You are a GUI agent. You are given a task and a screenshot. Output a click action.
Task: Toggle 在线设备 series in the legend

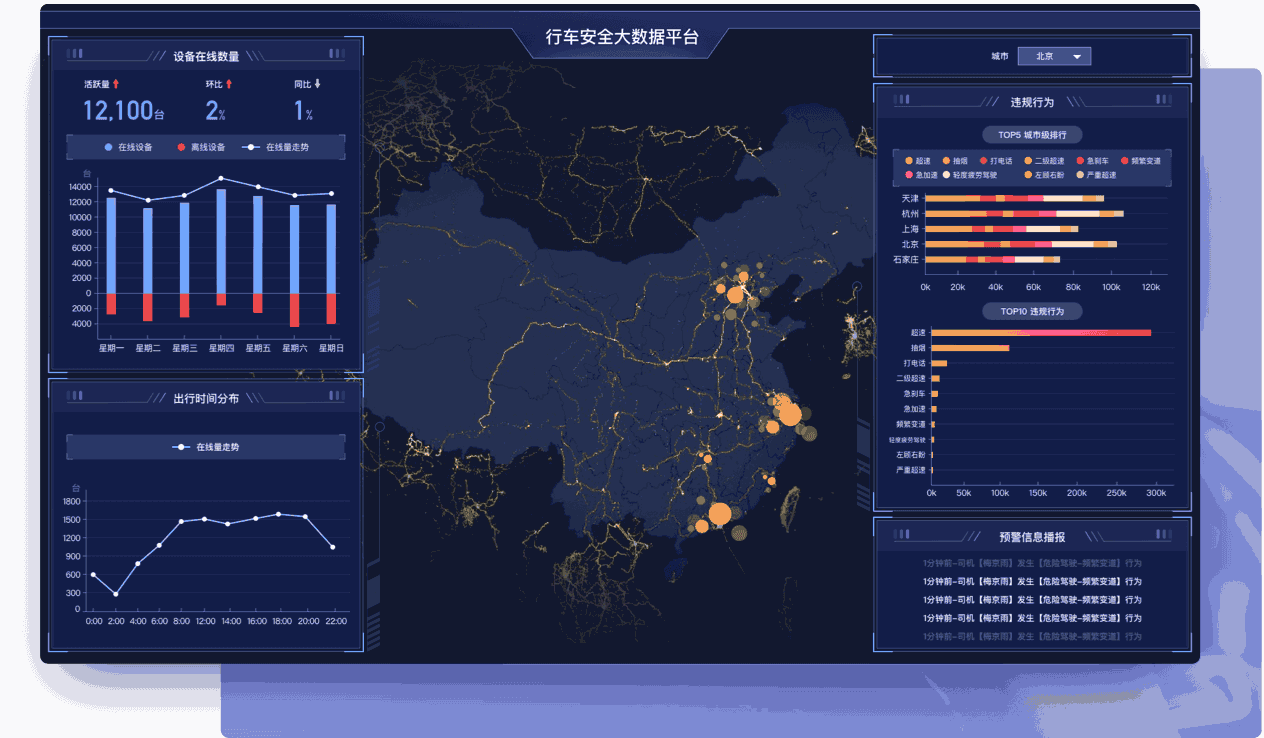point(129,147)
